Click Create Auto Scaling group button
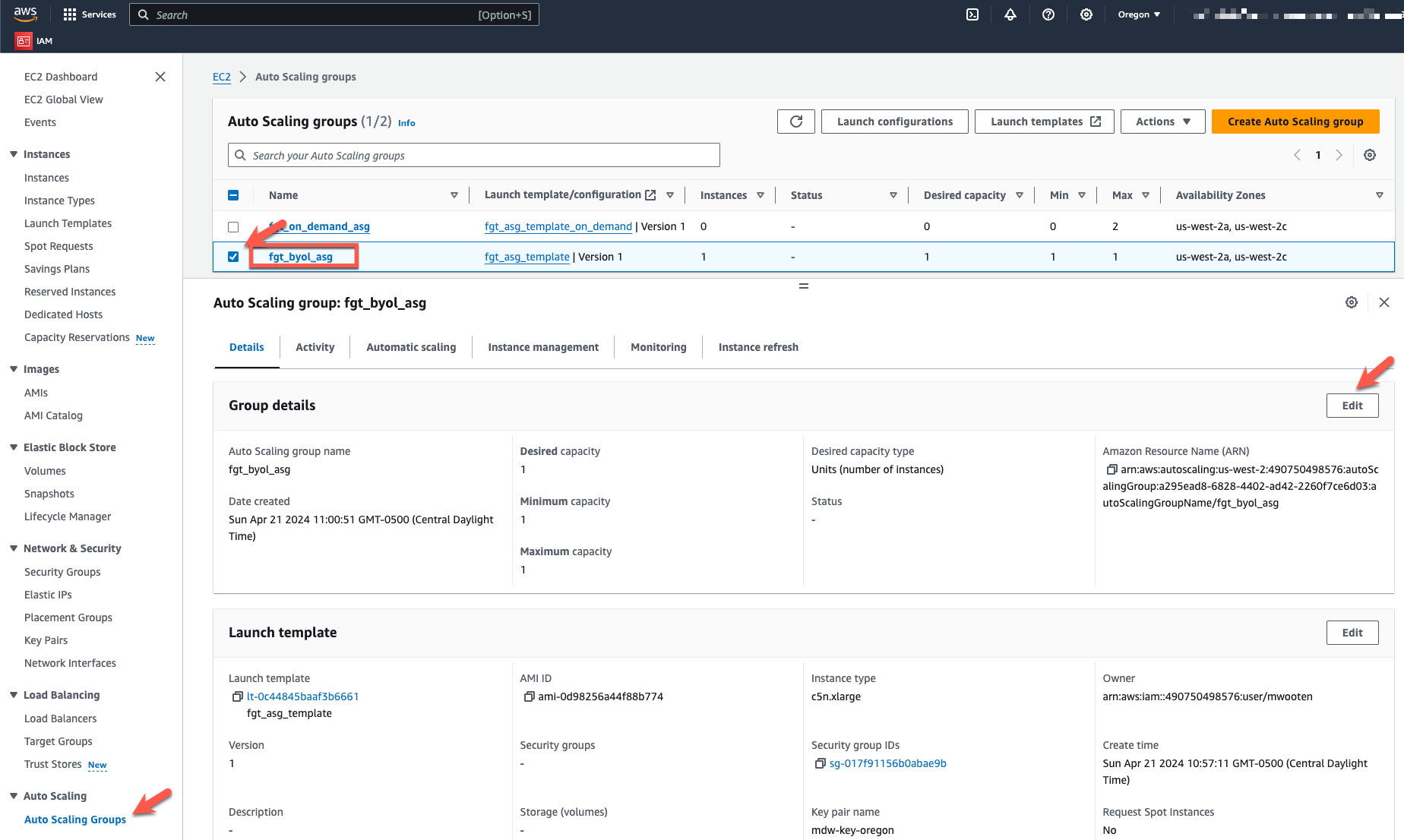The width and height of the screenshot is (1404, 840). click(x=1295, y=122)
